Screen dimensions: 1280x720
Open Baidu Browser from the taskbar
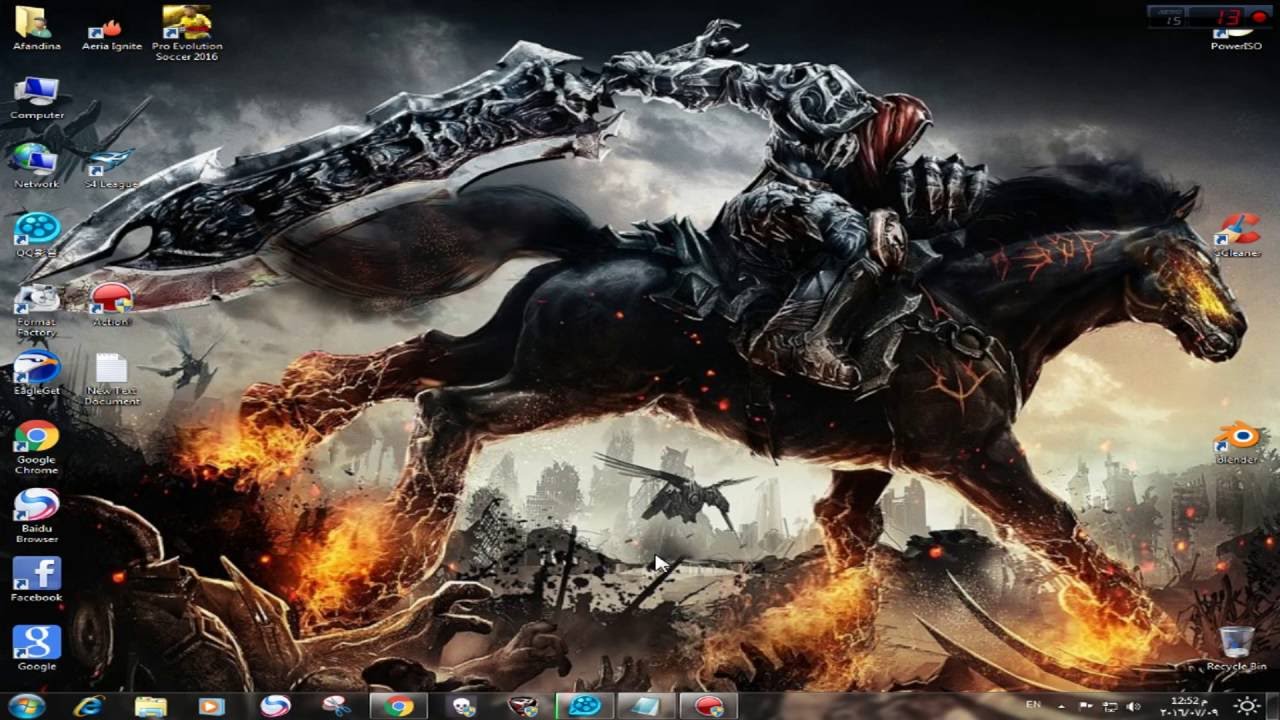tap(275, 706)
